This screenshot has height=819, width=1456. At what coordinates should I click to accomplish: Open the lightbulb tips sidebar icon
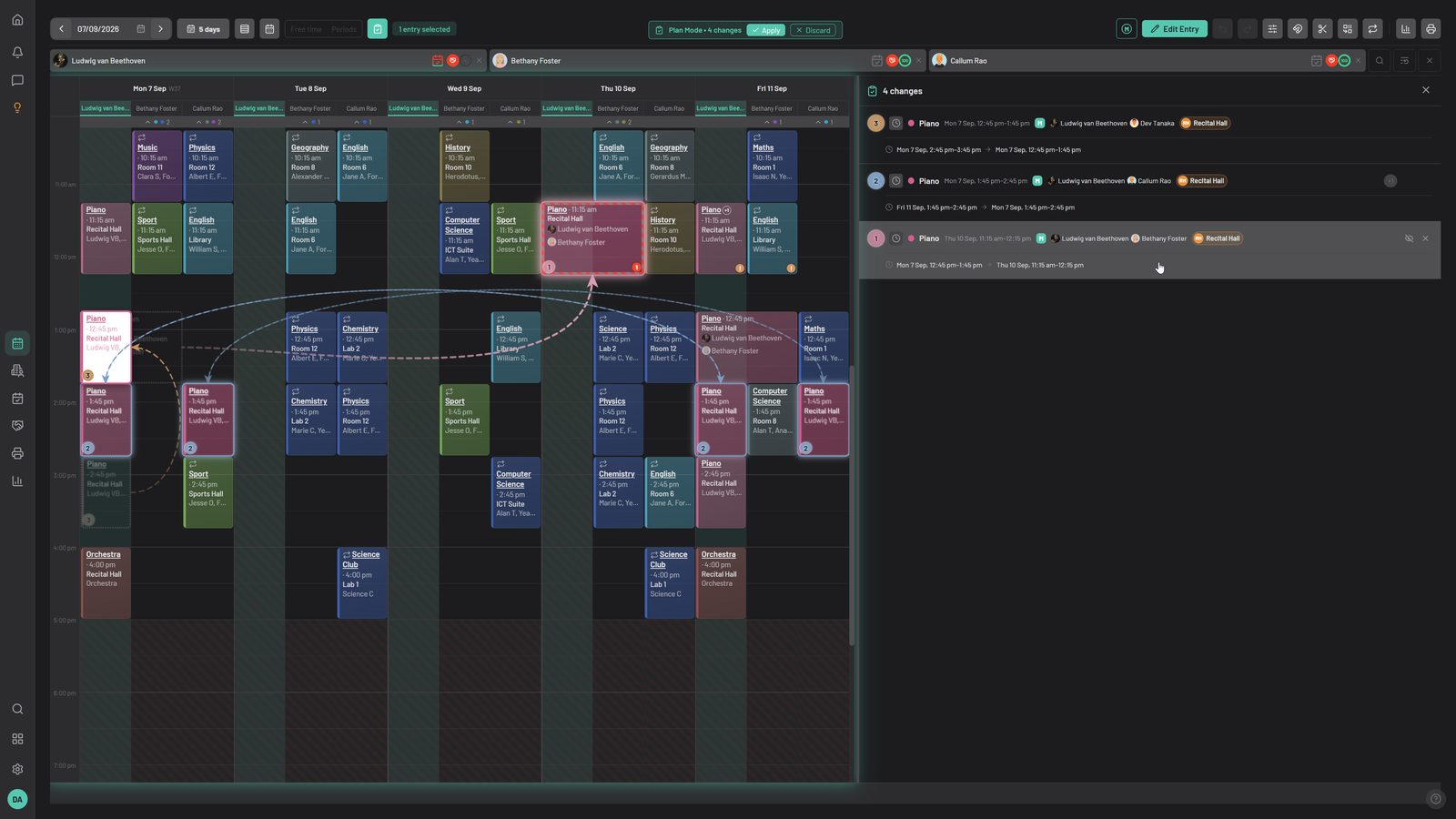coord(17,107)
